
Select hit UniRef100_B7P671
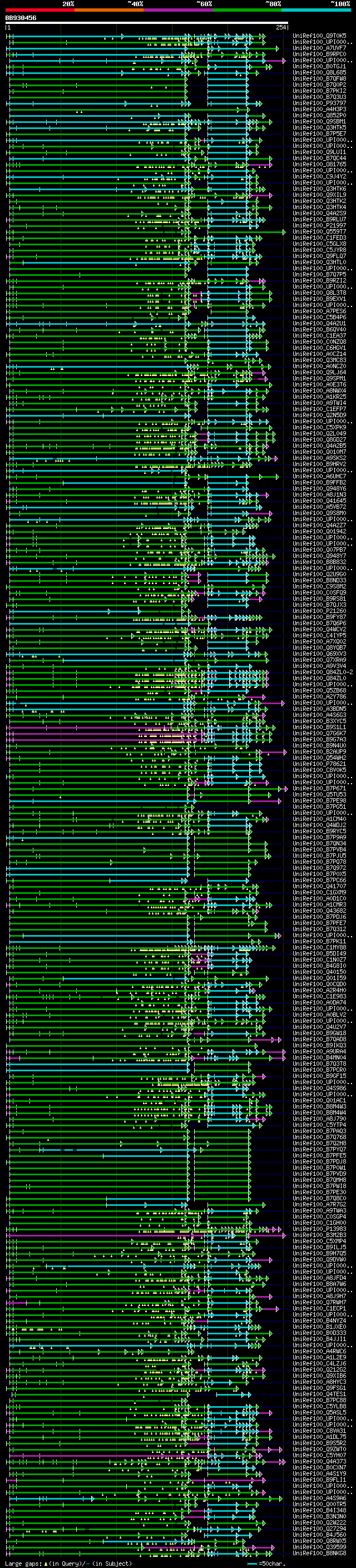pyautogui.click(x=319, y=788)
